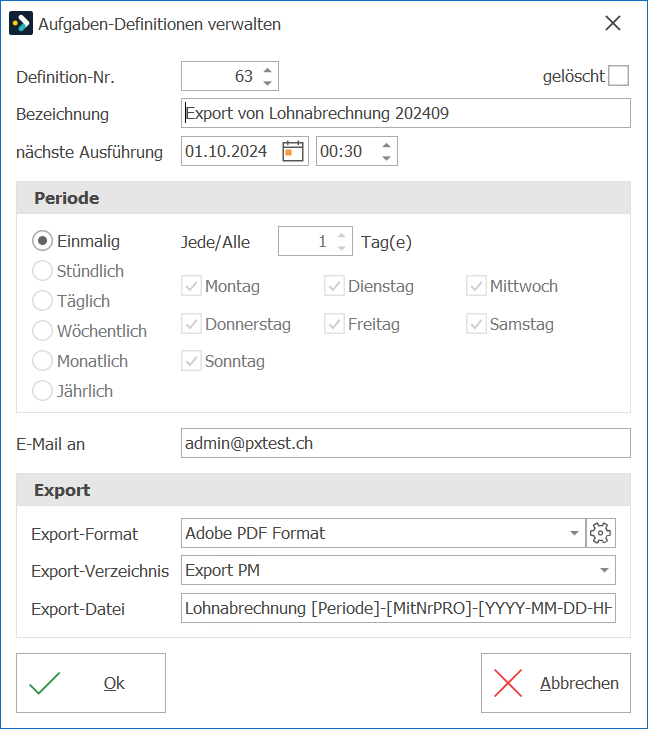Expand the Export-Verzeichnis dropdown arrow
The width and height of the screenshot is (648, 729).
pyautogui.click(x=604, y=570)
